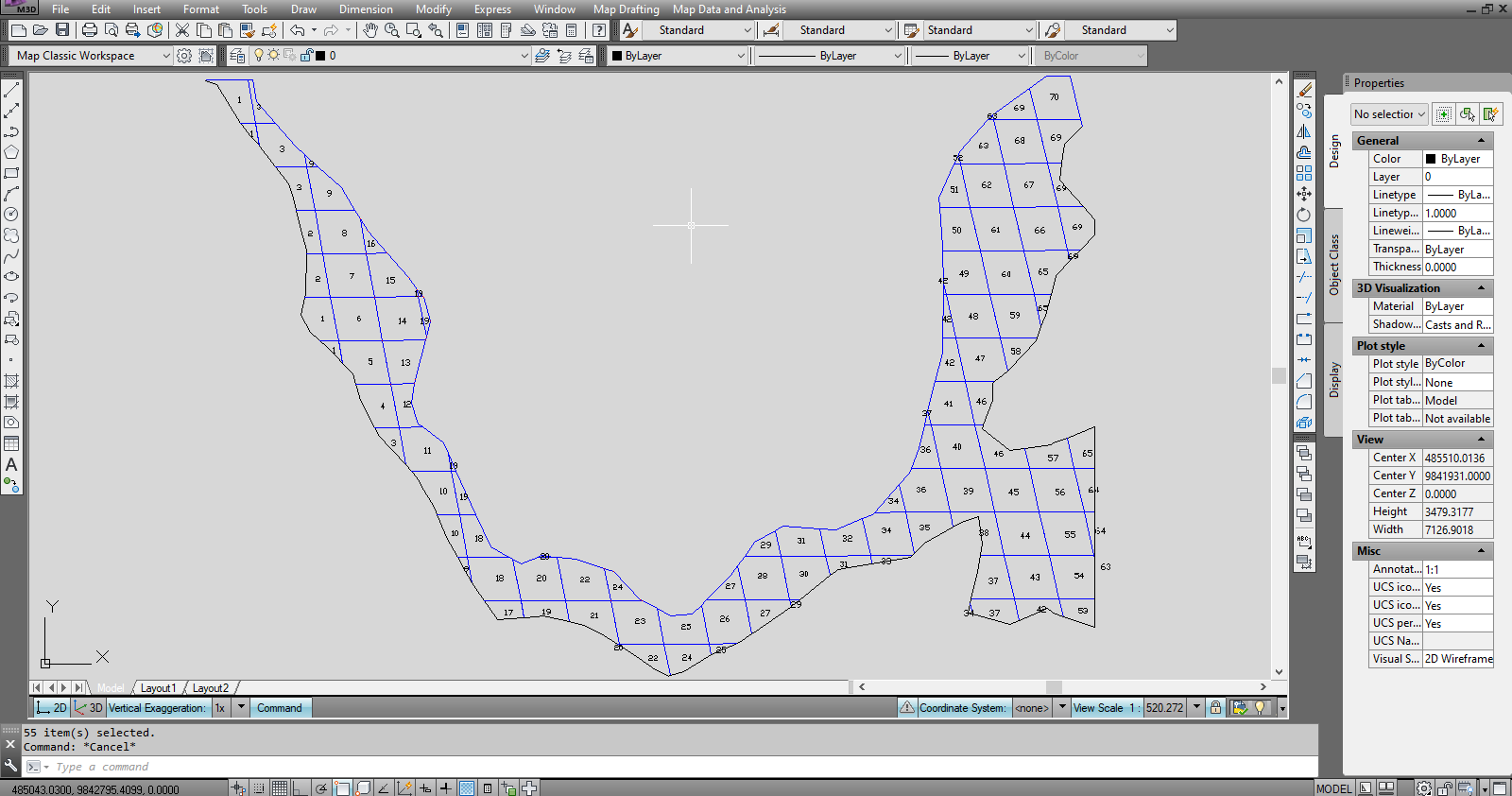Click the ByLayer color swatch in Properties
The height and width of the screenshot is (796, 1512).
(x=1431, y=159)
